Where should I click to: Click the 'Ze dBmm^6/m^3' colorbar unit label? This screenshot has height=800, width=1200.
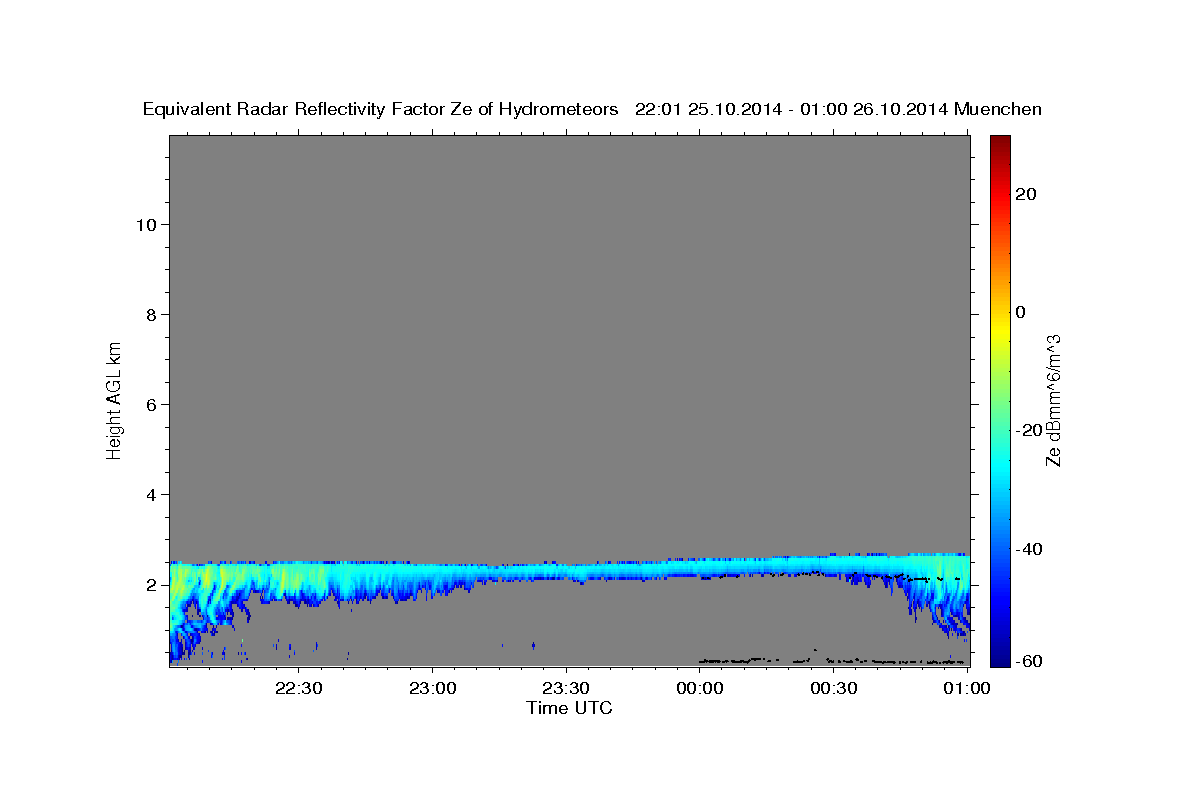1053,400
